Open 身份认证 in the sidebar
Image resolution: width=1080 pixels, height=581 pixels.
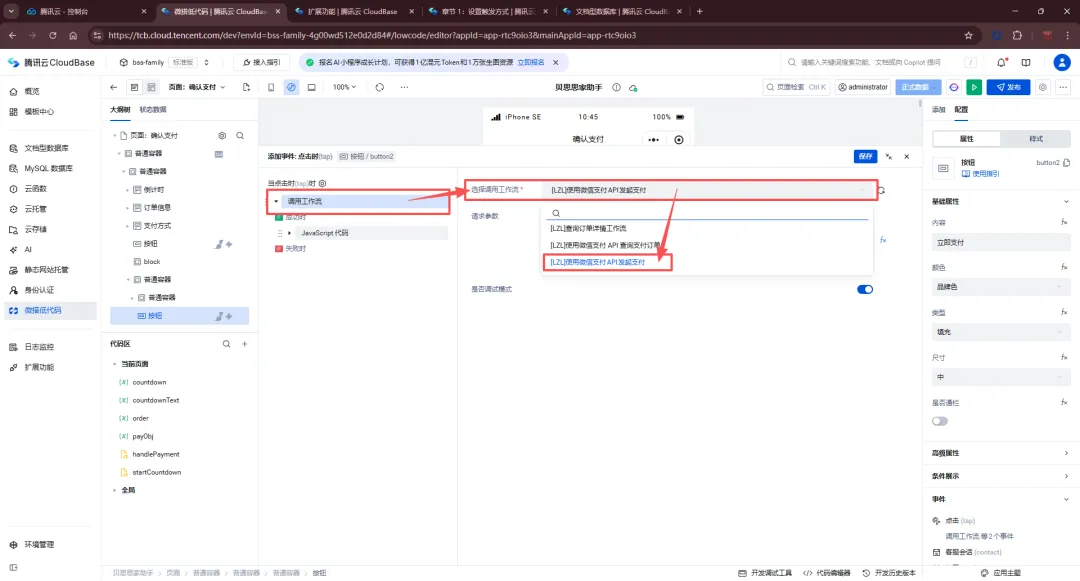(39, 290)
